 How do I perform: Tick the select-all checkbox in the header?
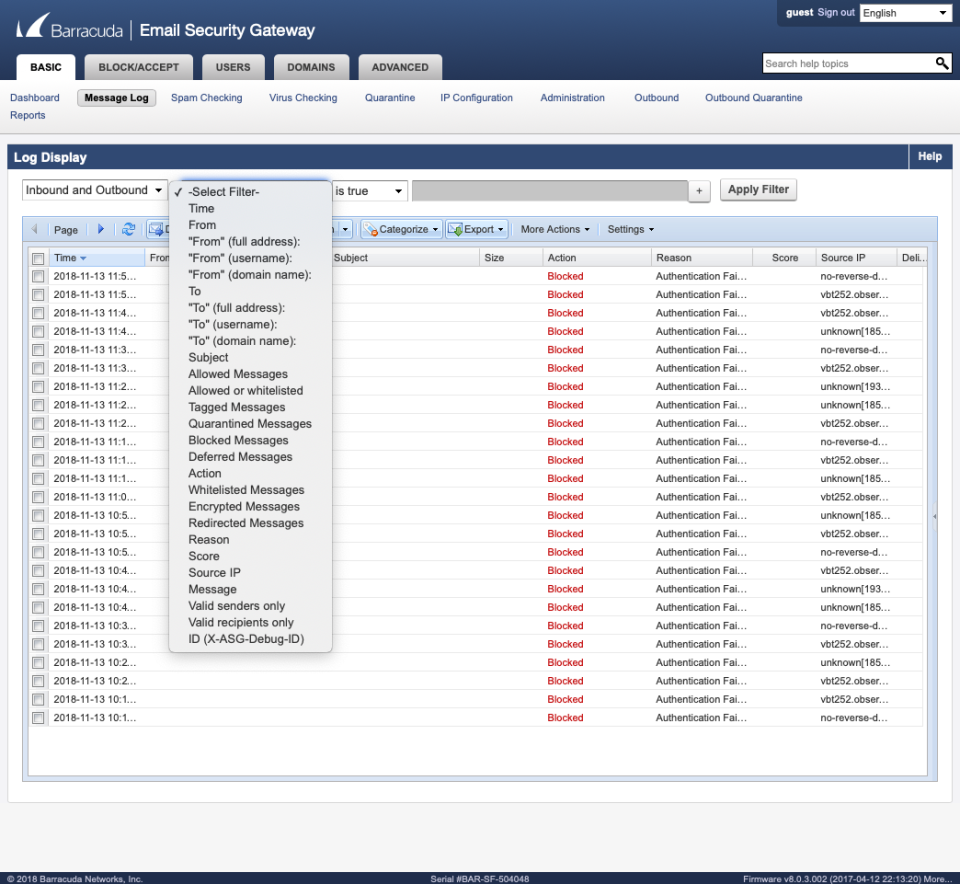[38, 257]
